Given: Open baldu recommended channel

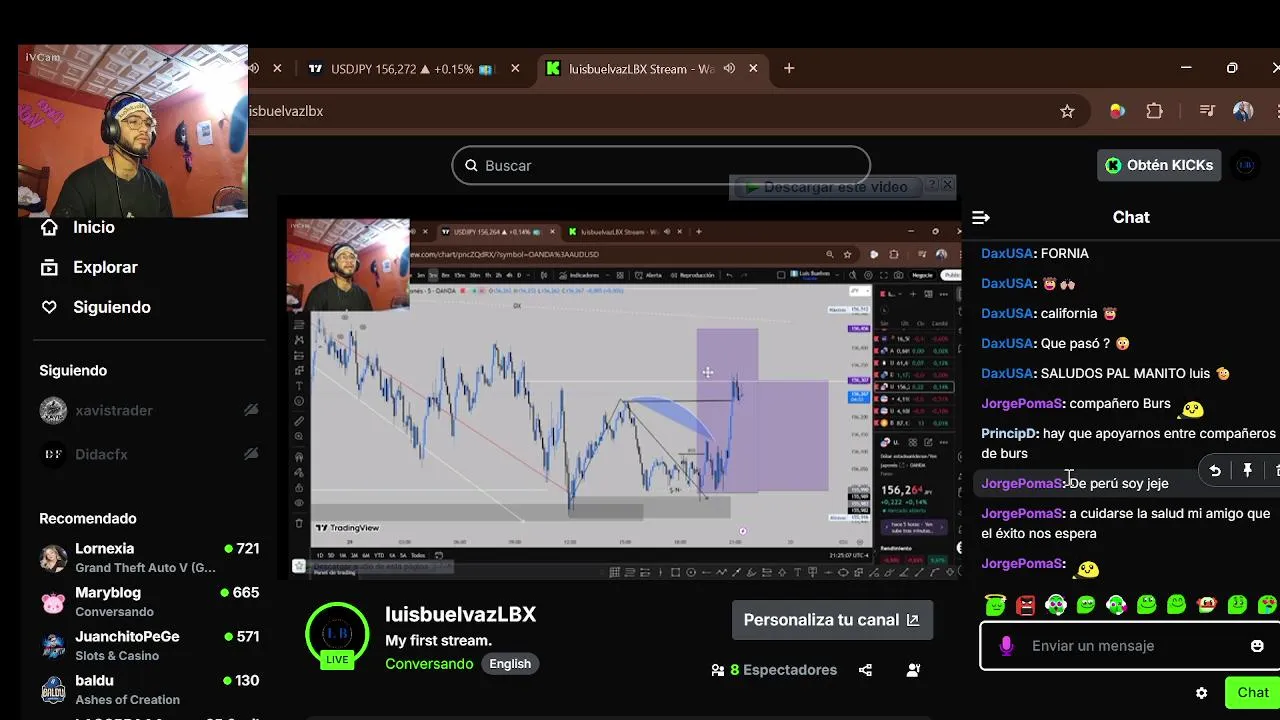Looking at the screenshot, I should click(x=148, y=689).
